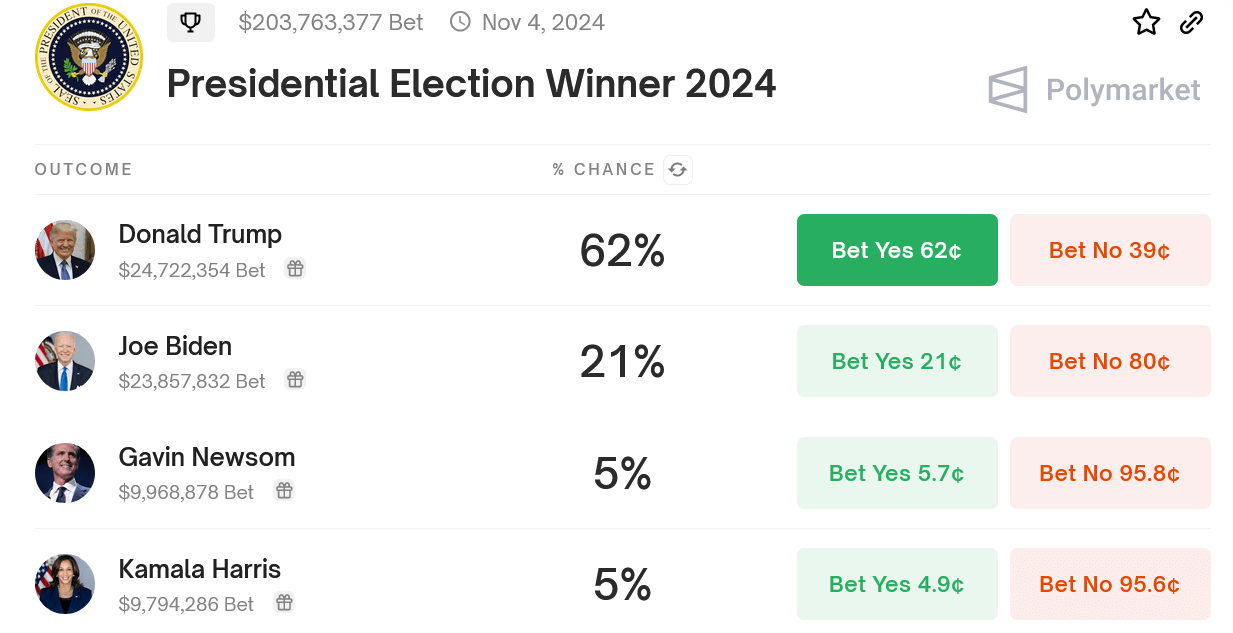Bet Yes 5.7¢ on Gavin Newsom

coord(897,473)
